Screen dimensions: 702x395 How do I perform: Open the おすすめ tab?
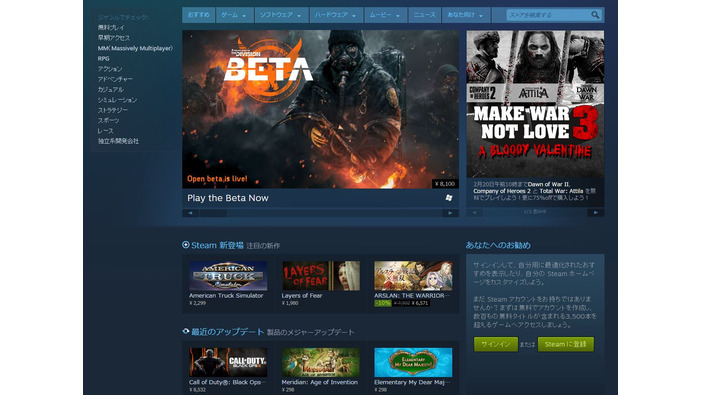(x=198, y=15)
